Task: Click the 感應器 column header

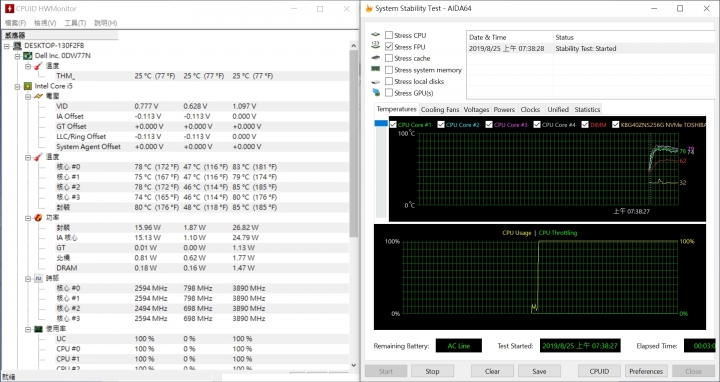Action: point(60,35)
